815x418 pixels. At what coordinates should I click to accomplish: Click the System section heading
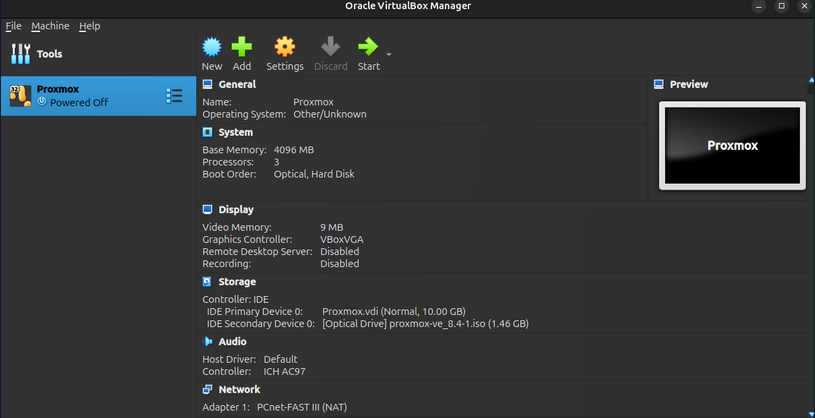[236, 132]
